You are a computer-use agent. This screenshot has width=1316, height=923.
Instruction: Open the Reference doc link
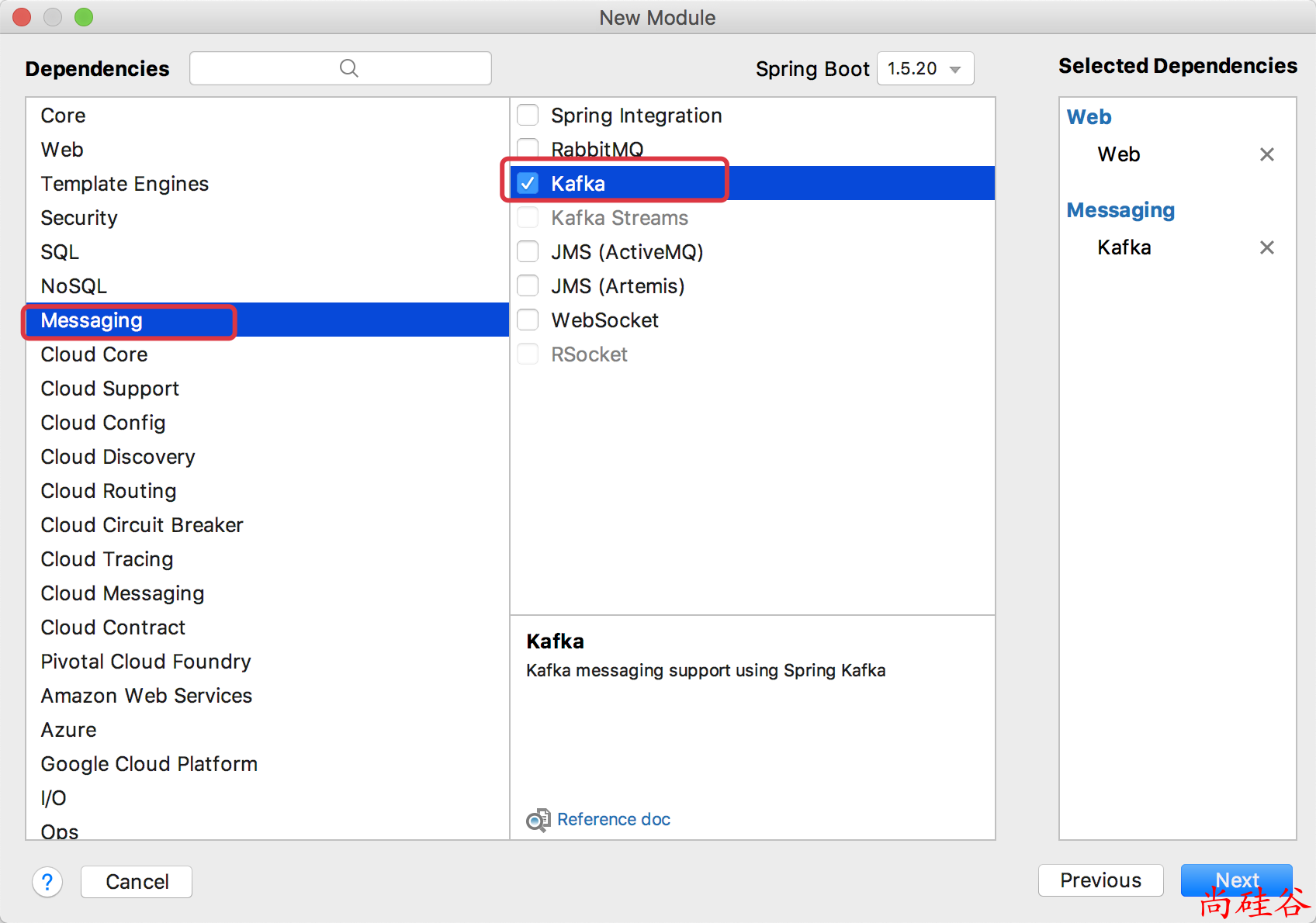[x=614, y=820]
